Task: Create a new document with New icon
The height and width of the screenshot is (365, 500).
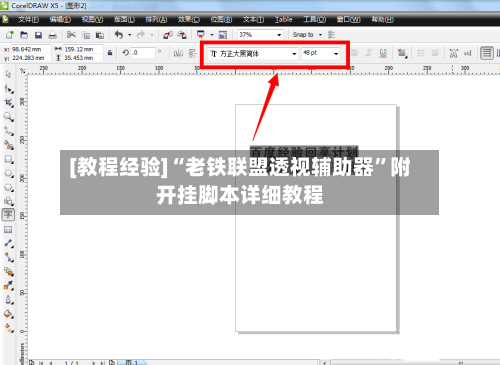Action: pyautogui.click(x=10, y=35)
